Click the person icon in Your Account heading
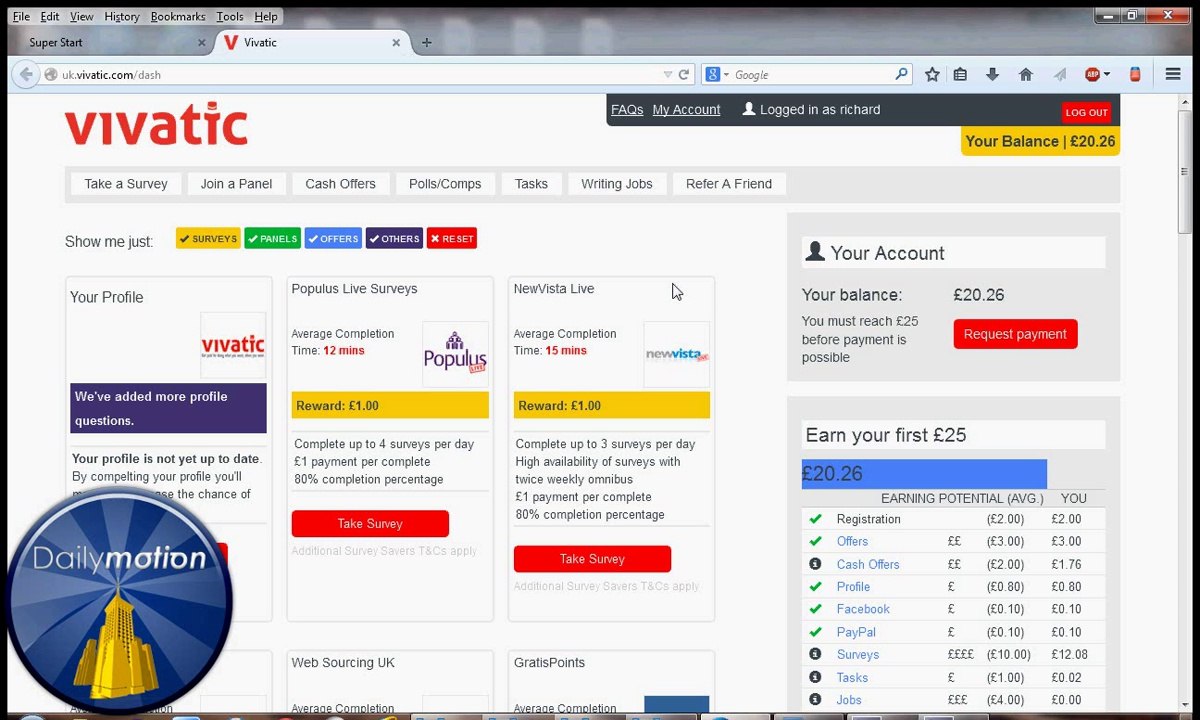 point(815,252)
